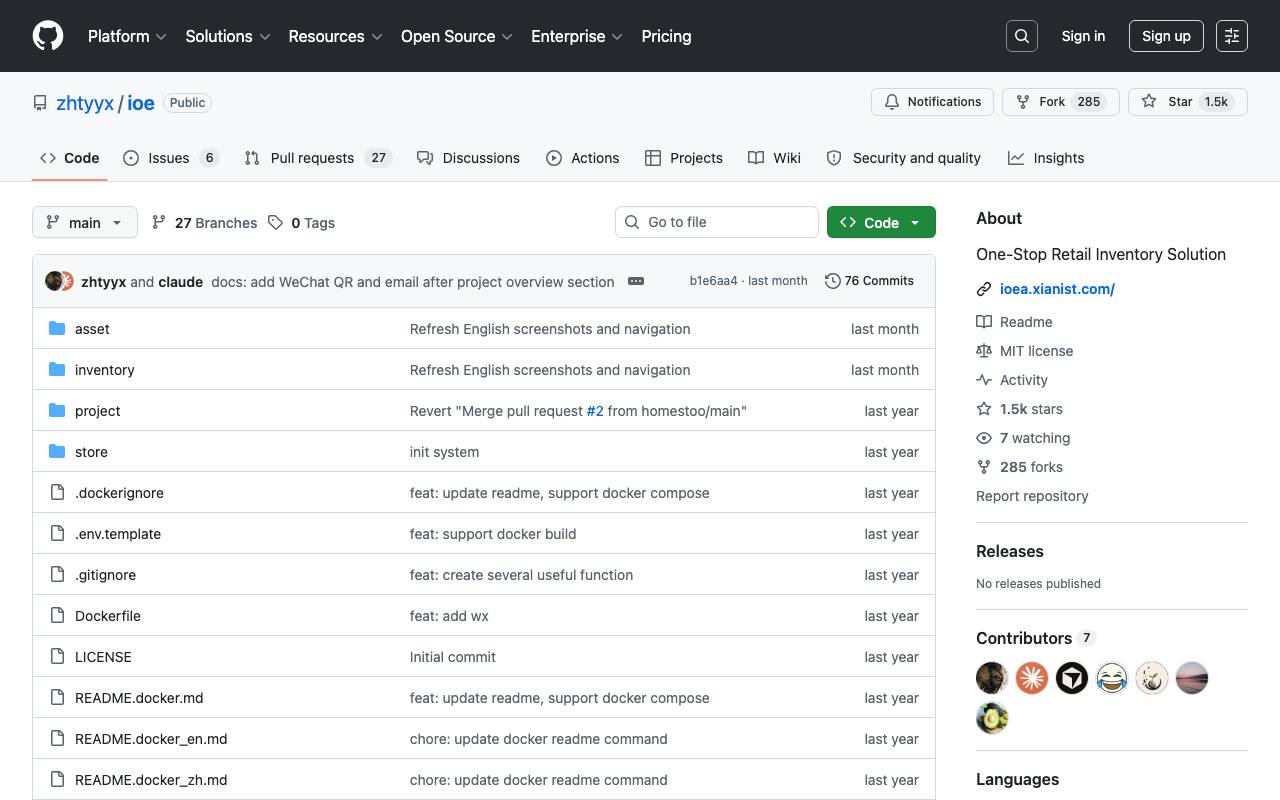Click the b1e6aa4 commit hash
Image resolution: width=1280 pixels, height=800 pixels.
(713, 281)
